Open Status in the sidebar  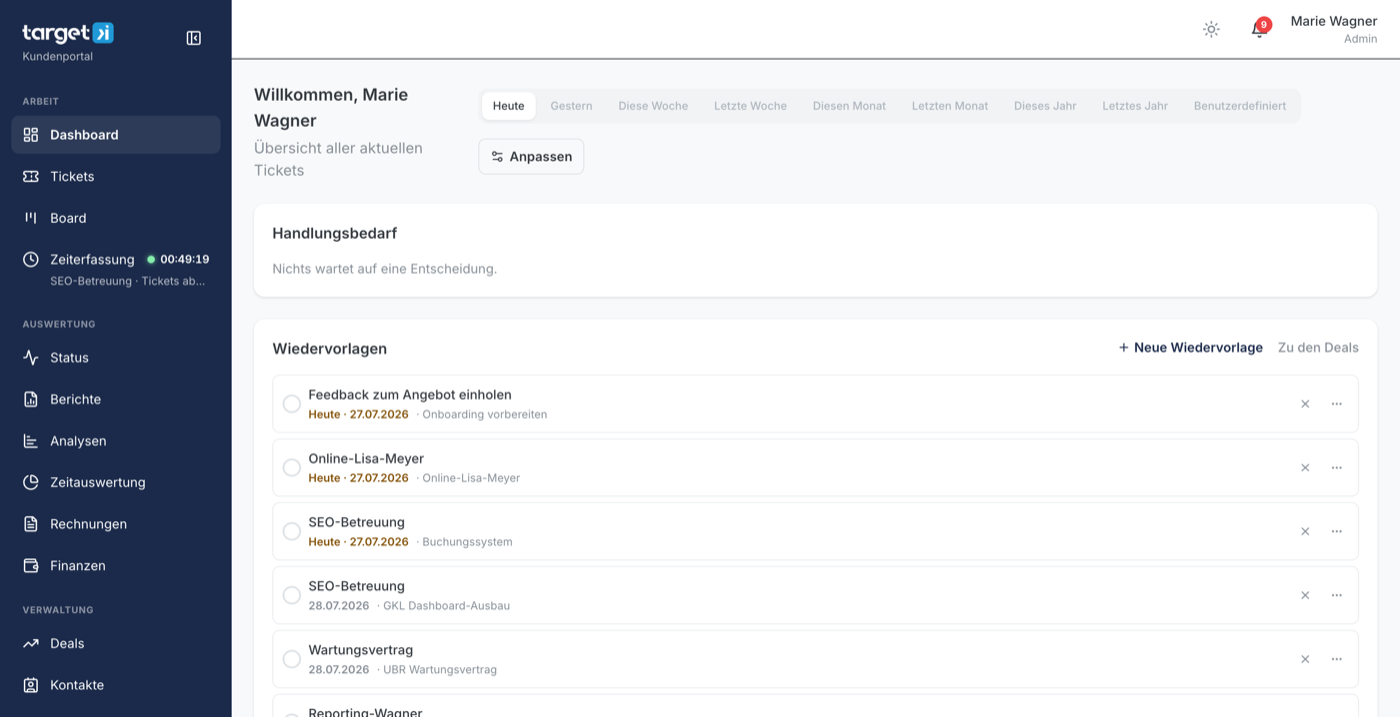tap(116, 358)
